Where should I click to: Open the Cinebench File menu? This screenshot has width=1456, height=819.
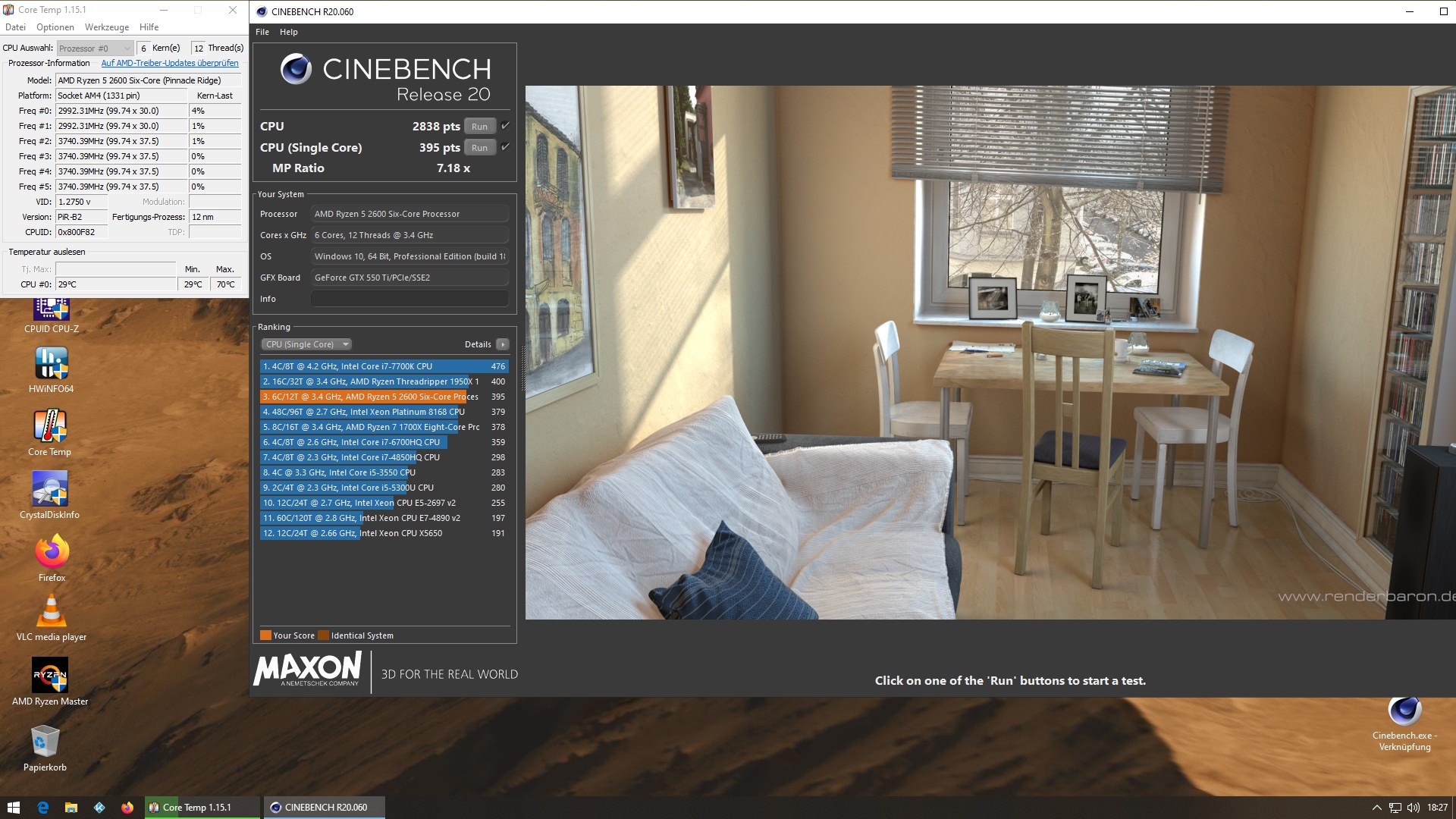click(262, 32)
